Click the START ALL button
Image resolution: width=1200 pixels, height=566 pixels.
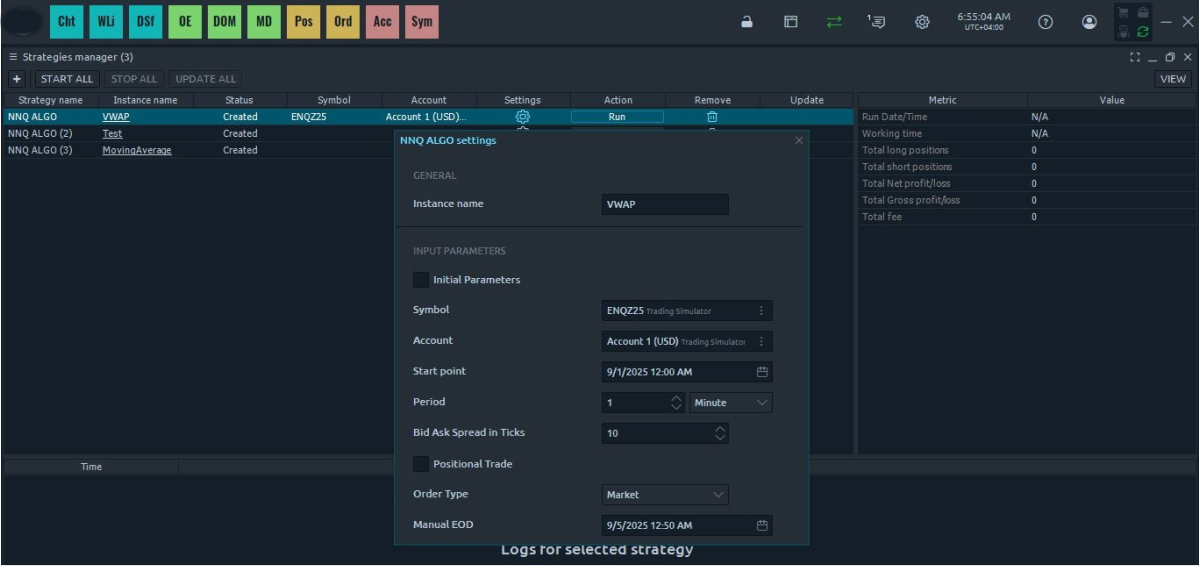[x=67, y=79]
